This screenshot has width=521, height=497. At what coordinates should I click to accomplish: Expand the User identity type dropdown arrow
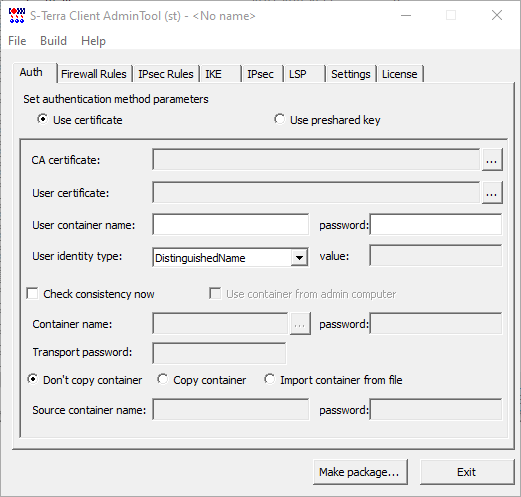[299, 257]
